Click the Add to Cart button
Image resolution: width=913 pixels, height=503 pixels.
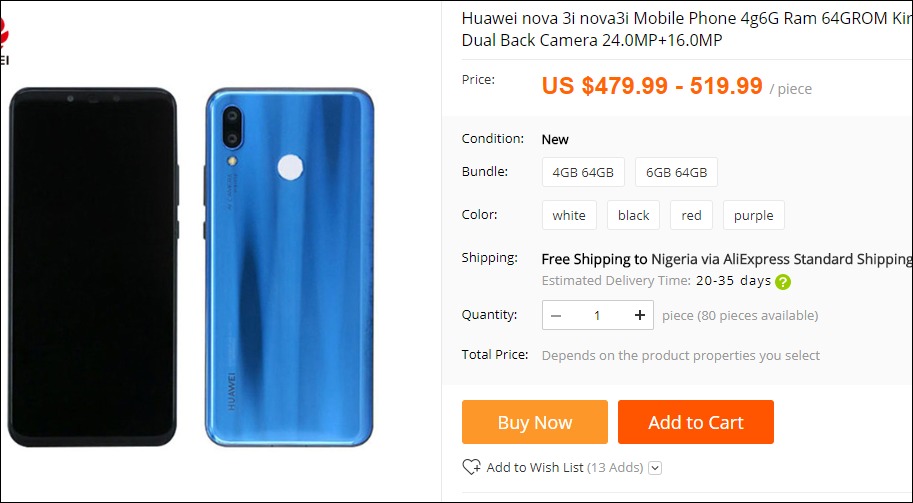click(696, 422)
